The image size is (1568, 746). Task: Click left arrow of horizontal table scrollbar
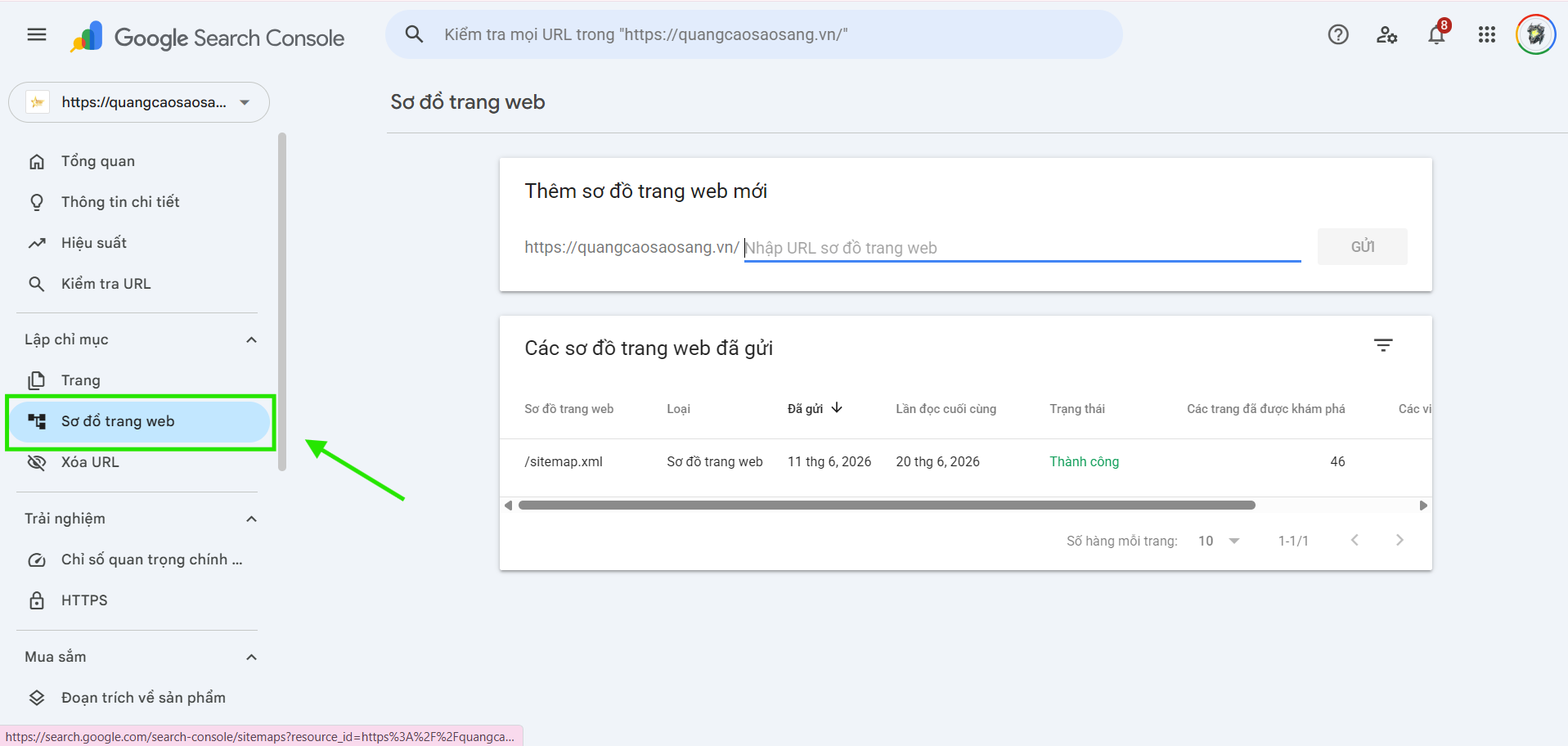point(508,506)
